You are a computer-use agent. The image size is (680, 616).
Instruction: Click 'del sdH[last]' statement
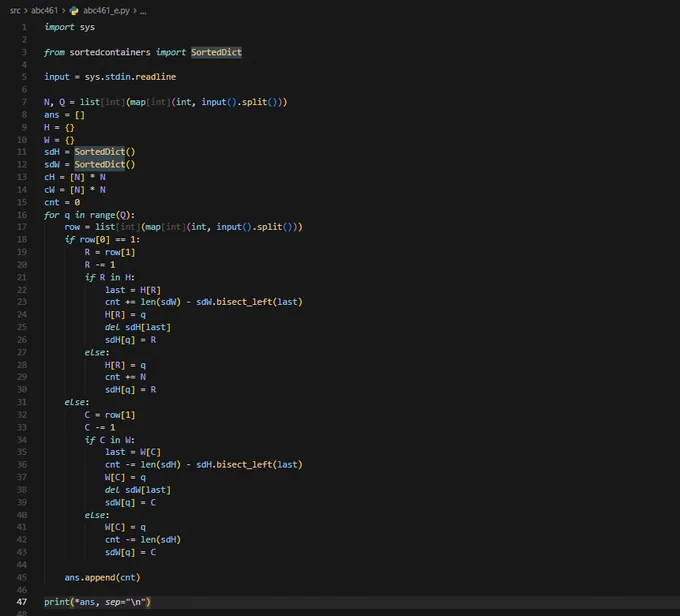click(137, 327)
